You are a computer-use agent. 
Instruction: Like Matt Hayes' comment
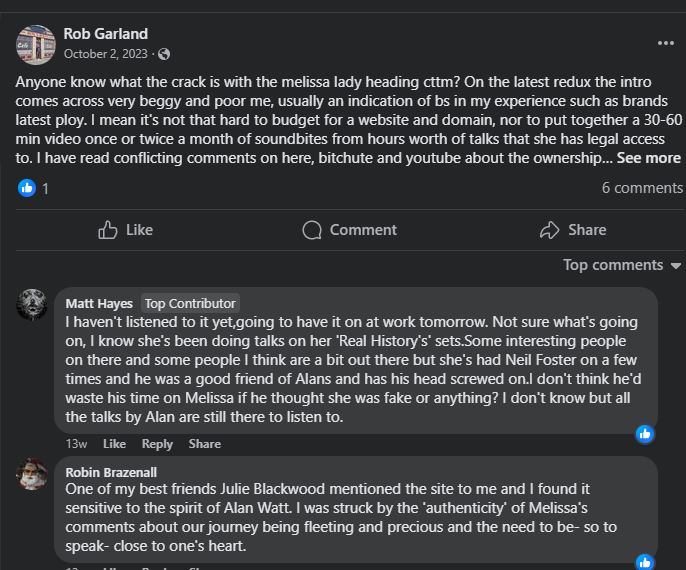[x=114, y=444]
